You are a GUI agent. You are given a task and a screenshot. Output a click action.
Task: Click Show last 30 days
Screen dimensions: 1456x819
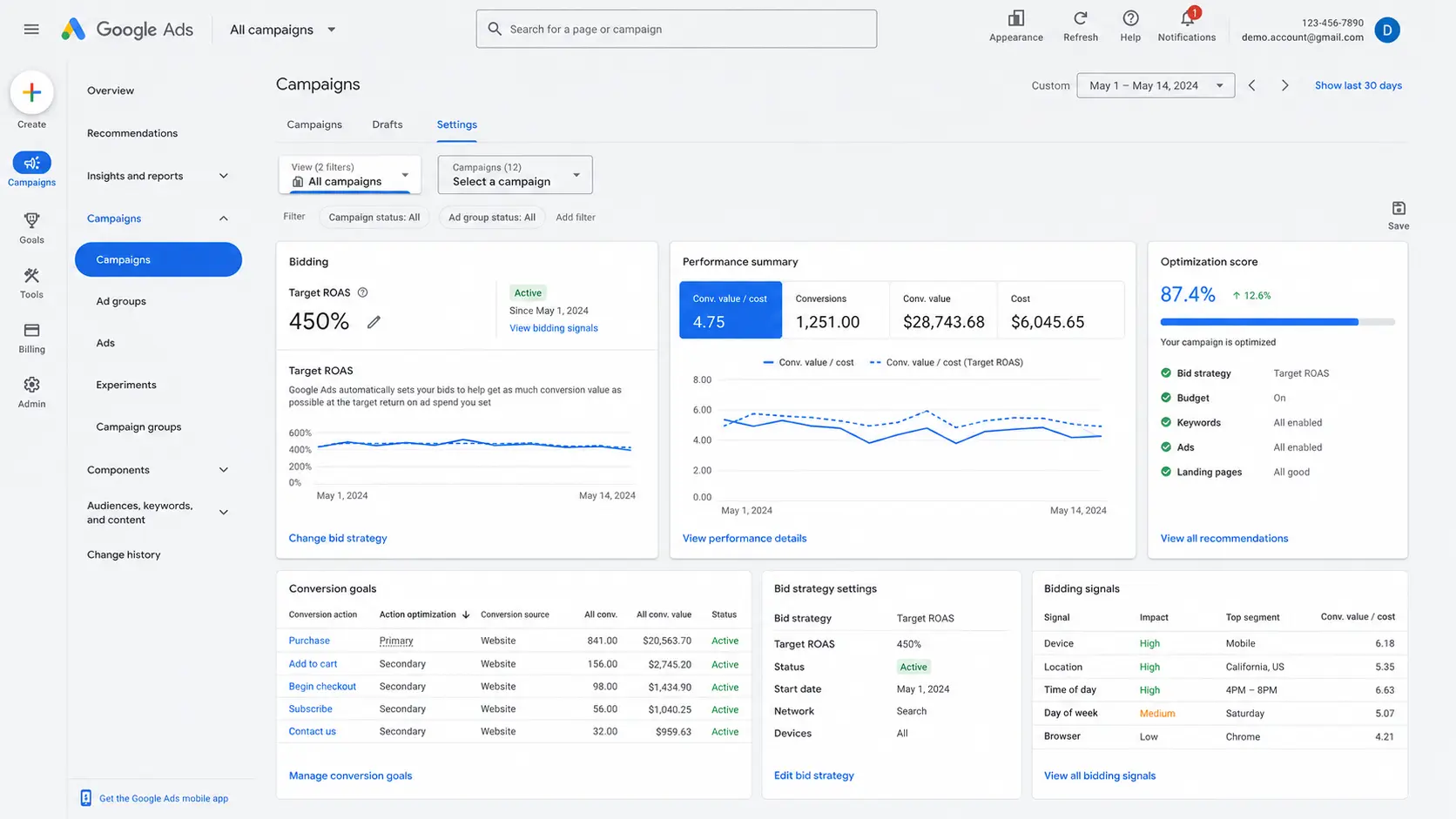1358,85
